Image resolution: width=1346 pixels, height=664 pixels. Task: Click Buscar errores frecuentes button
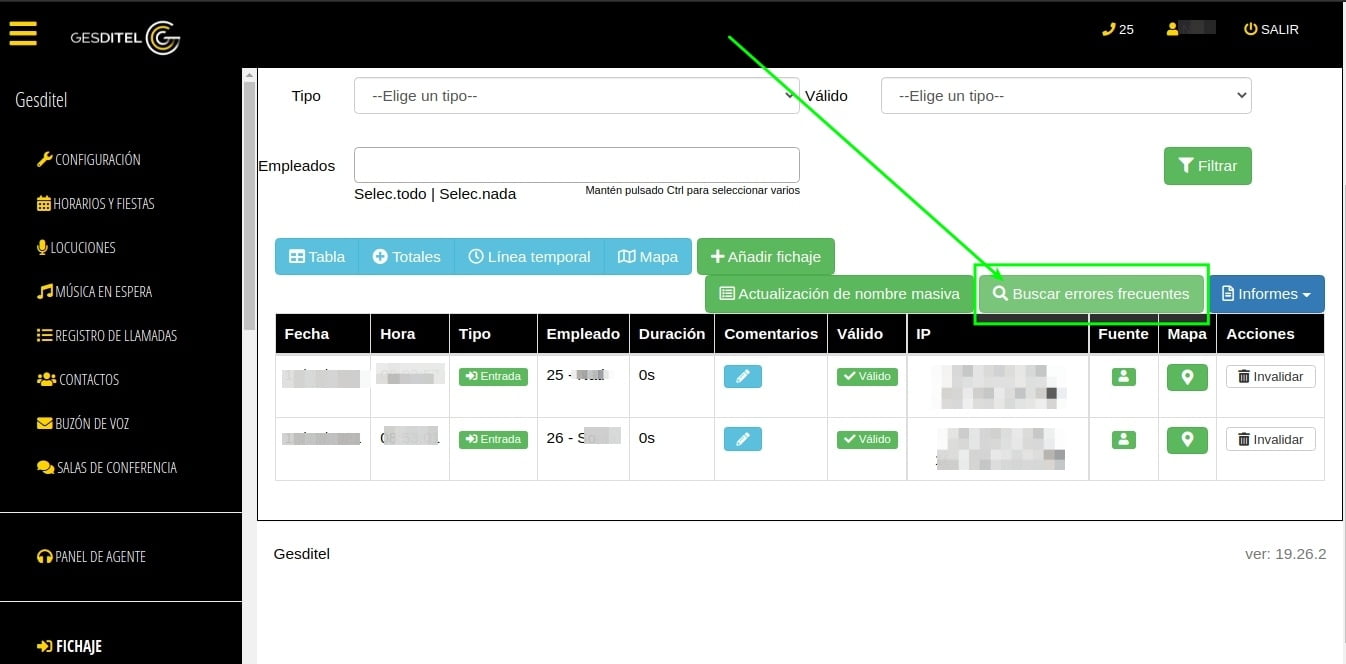tap(1090, 294)
